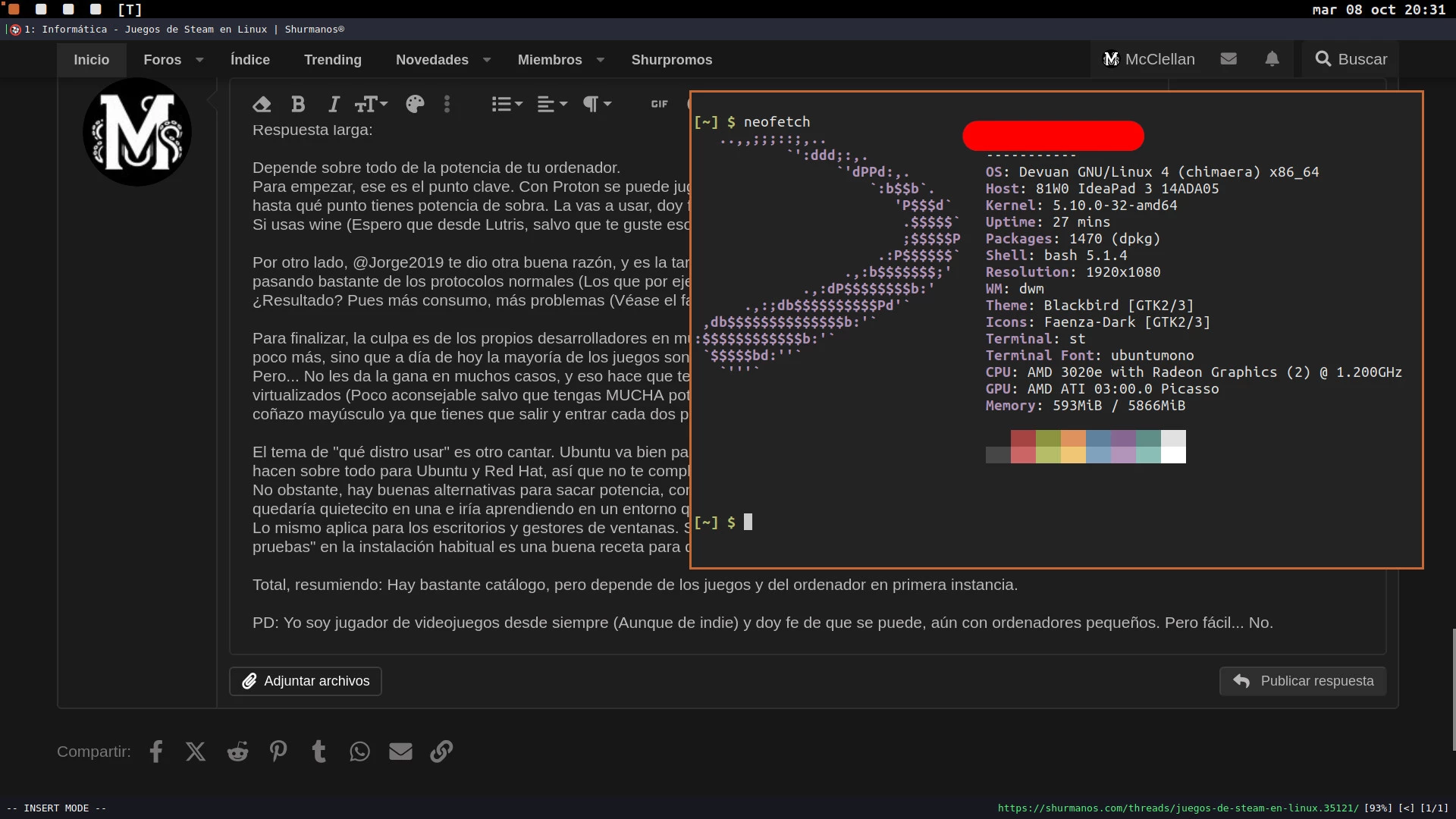Open the private messages envelope icon
The height and width of the screenshot is (819, 1456).
point(1228,59)
